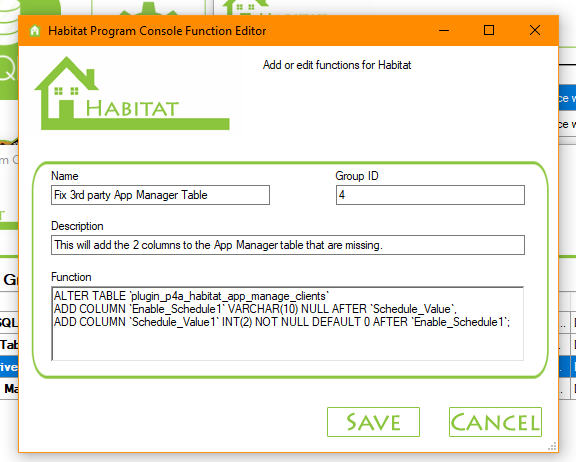Focus the Name text field

[x=160, y=195]
